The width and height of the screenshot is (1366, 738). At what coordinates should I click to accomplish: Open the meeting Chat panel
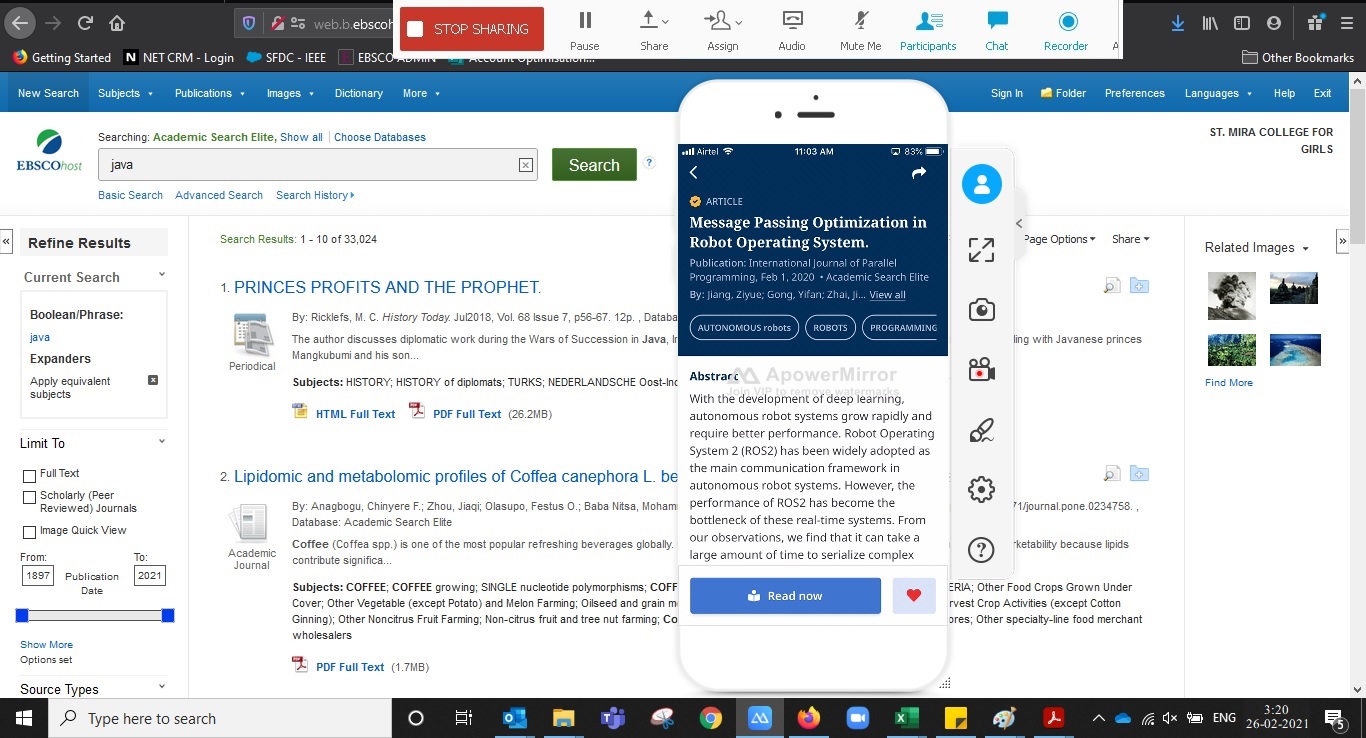[996, 29]
